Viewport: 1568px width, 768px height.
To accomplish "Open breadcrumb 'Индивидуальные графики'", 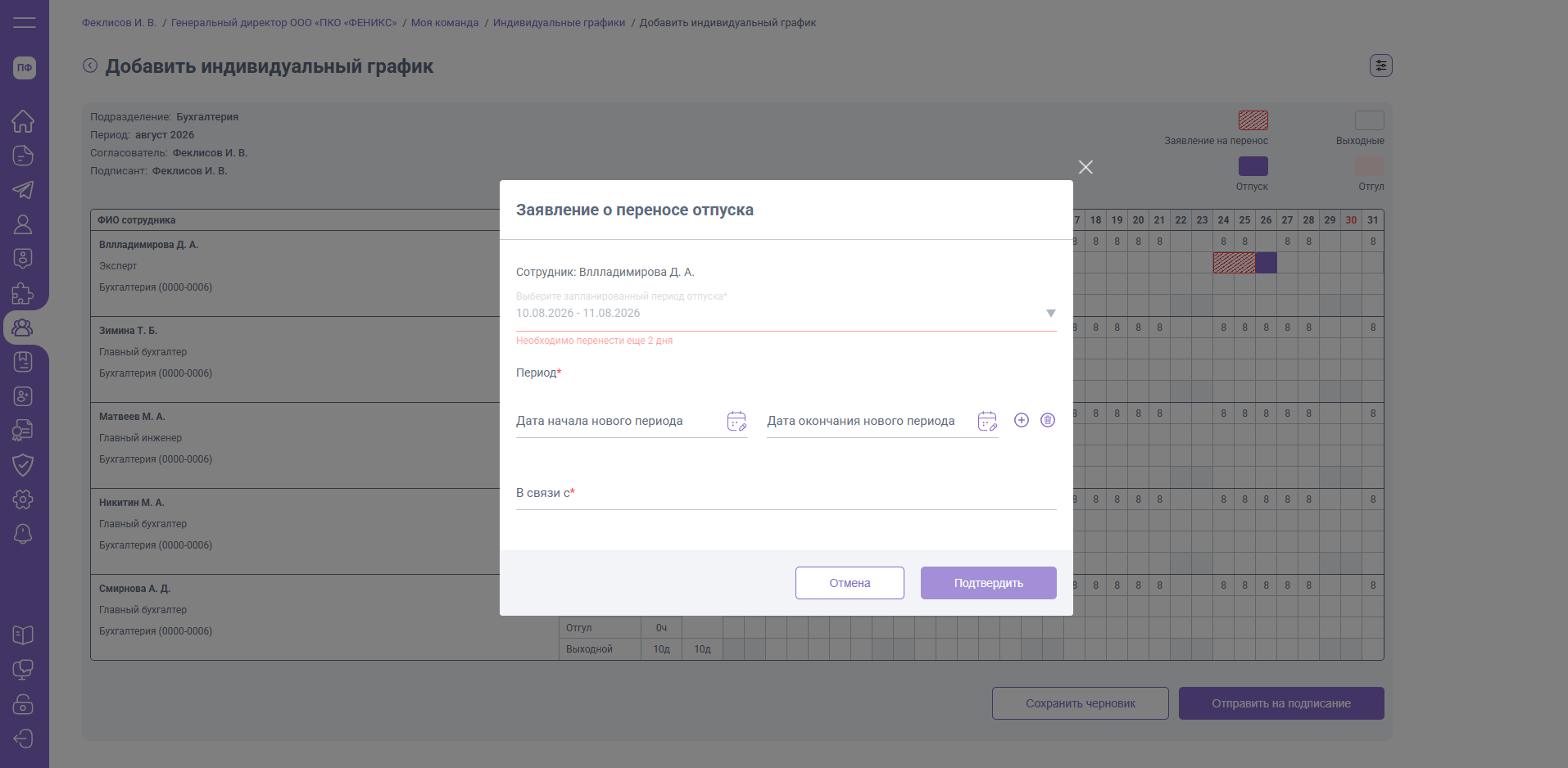I will pos(559,23).
